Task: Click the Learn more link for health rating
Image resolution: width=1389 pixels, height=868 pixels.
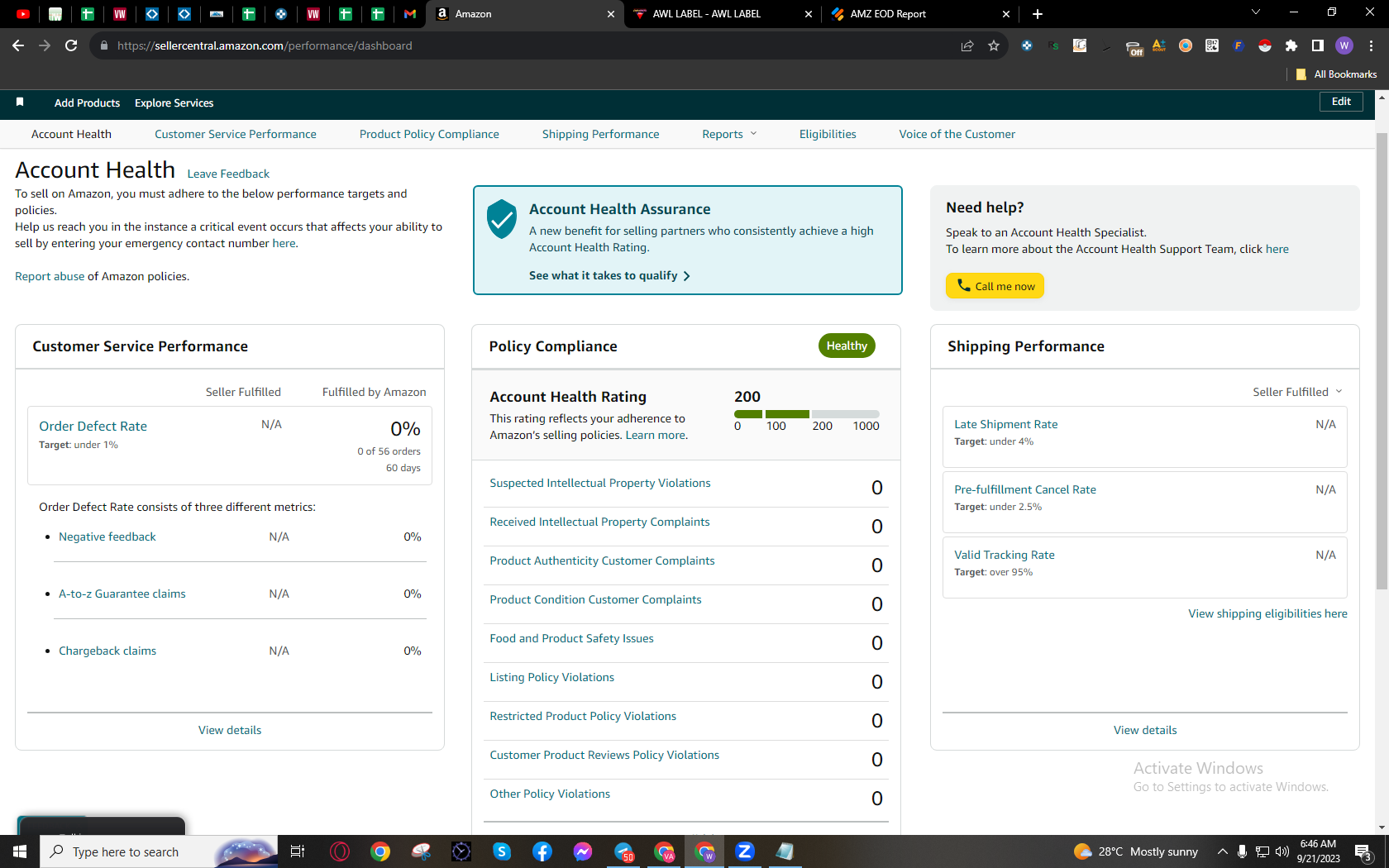Action: [655, 435]
